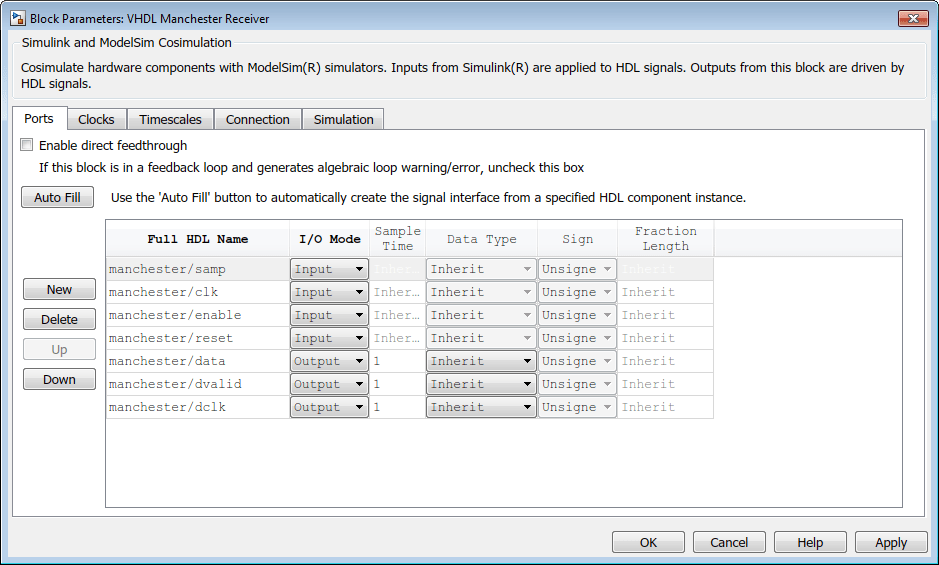Open Data Type dropdown for manchester/data
This screenshot has width=939, height=565.
coord(481,361)
